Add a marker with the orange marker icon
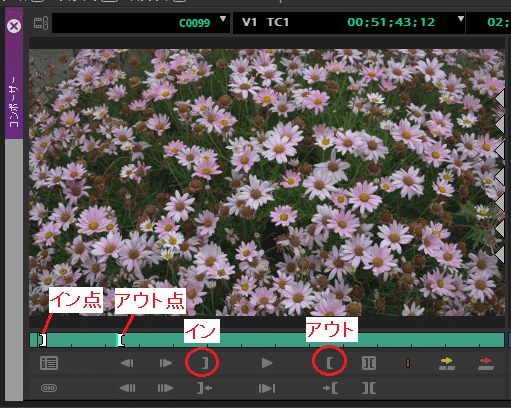This screenshot has width=511, height=408. coord(408,363)
